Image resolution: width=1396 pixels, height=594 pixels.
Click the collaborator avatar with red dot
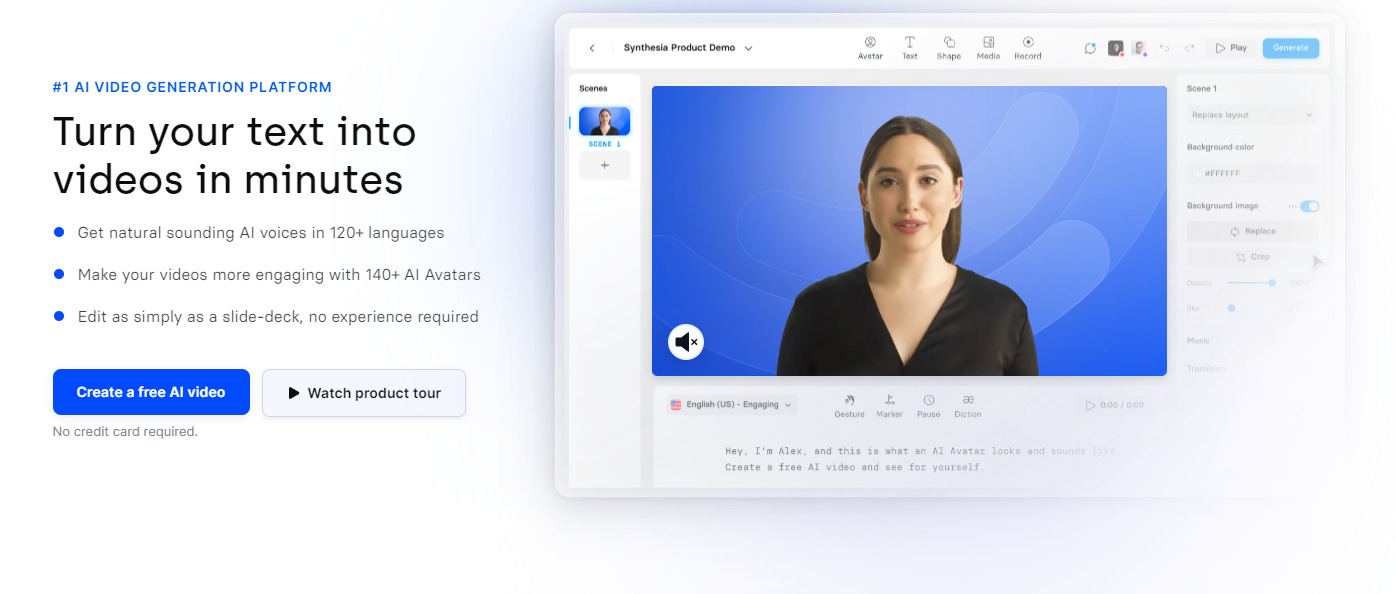(1116, 48)
